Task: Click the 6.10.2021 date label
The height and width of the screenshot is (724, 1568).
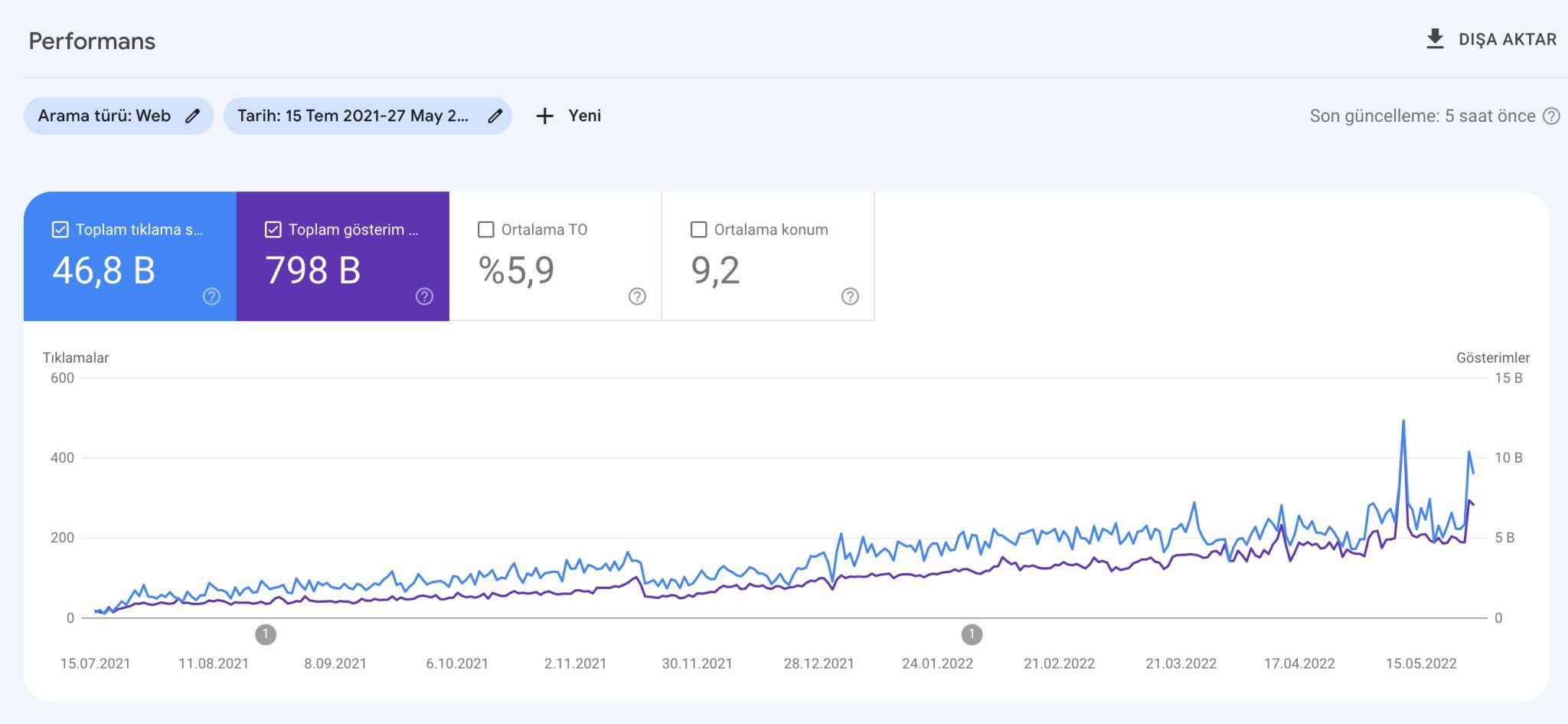Action: coord(457,663)
